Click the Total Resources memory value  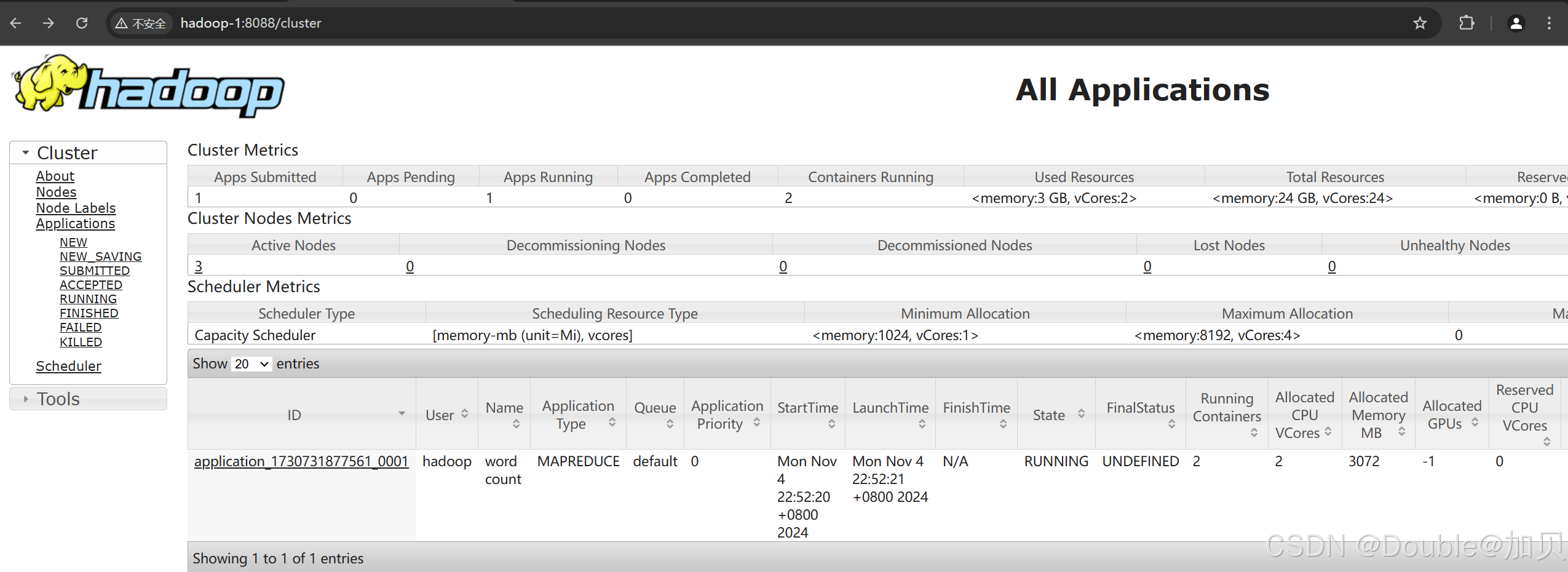[x=1302, y=198]
